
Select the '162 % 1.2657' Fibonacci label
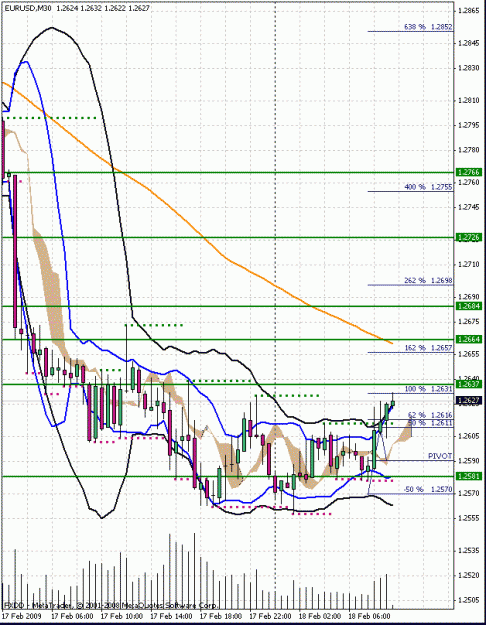click(428, 348)
